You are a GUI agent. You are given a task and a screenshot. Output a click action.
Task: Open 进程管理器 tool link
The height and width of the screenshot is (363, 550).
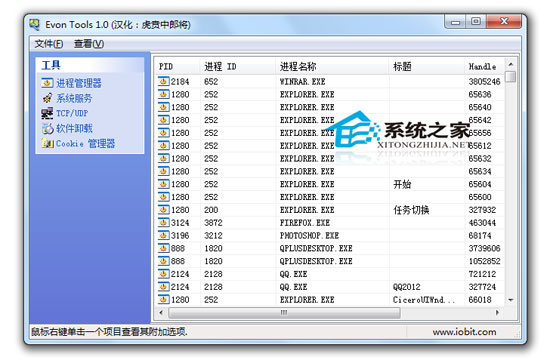(79, 83)
